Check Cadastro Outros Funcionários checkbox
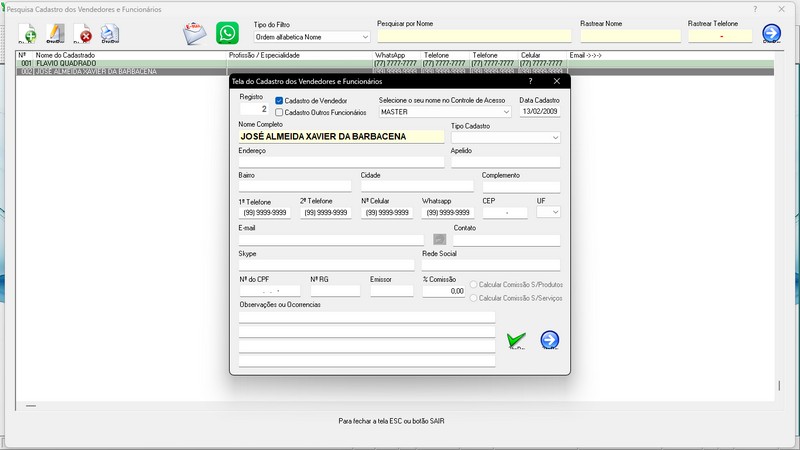Image resolution: width=800 pixels, height=450 pixels. point(279,112)
